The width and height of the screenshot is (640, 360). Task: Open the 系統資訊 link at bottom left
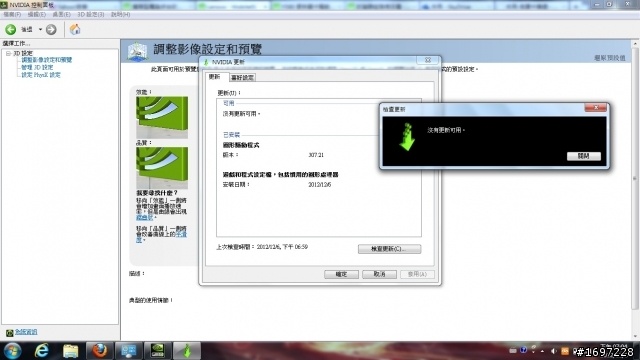tap(26, 332)
